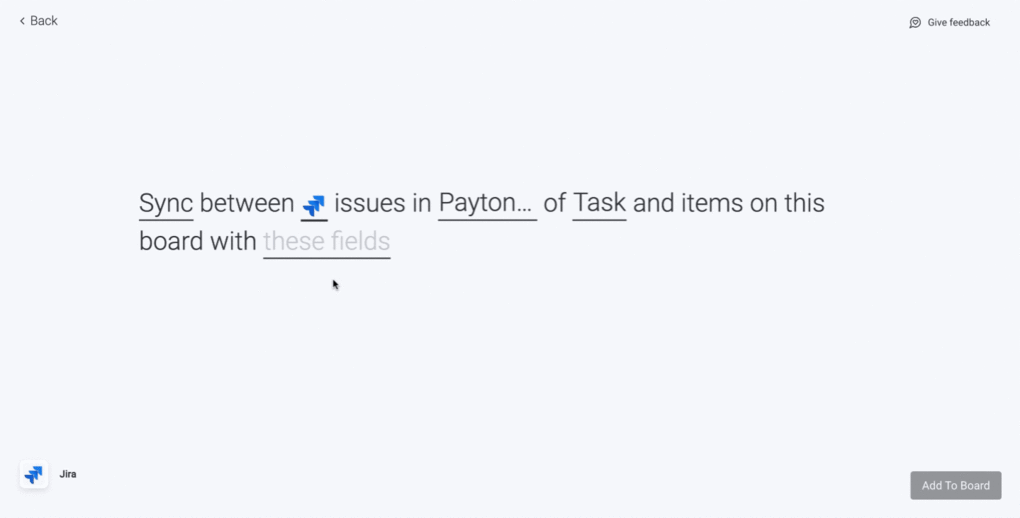Click the word 'of' before Task
1020x518 pixels.
pyautogui.click(x=555, y=203)
